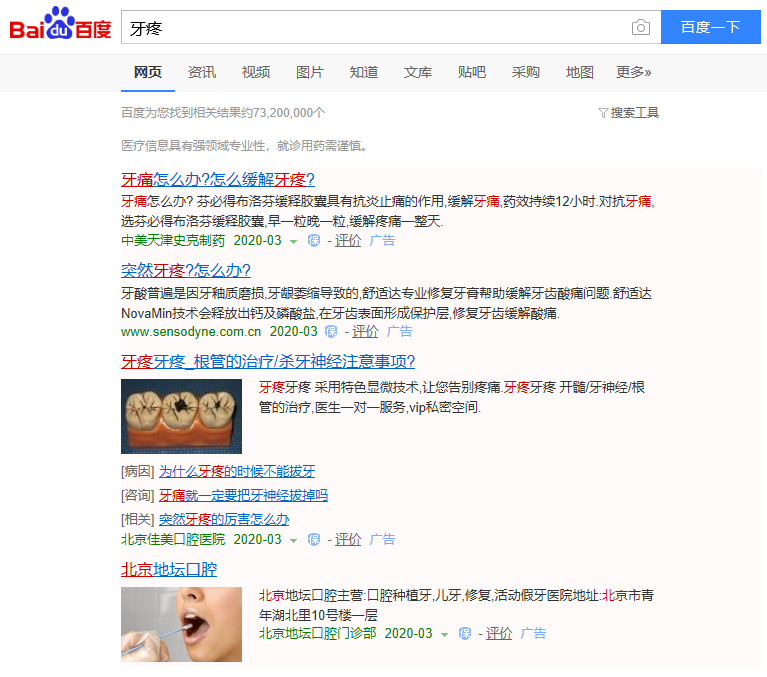Expand the dropdown arrow after 北京地坛口腔门诊部 2020-03
The image size is (767, 677).
pyautogui.click(x=445, y=634)
